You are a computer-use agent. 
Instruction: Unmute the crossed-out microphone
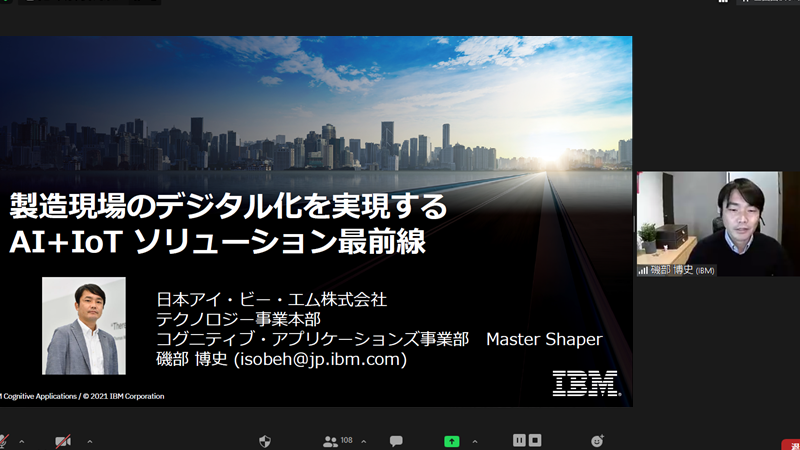4,441
